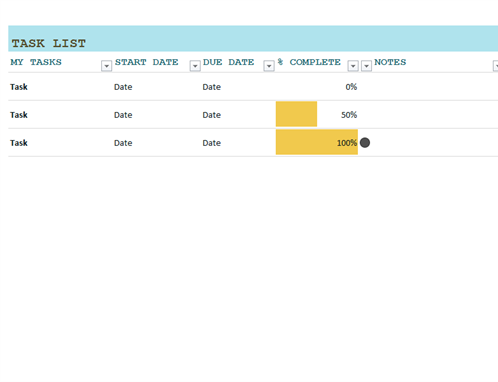This screenshot has width=498, height=382.
Task: Click the empty Notes cell in the 0% row
Action: tap(435, 87)
